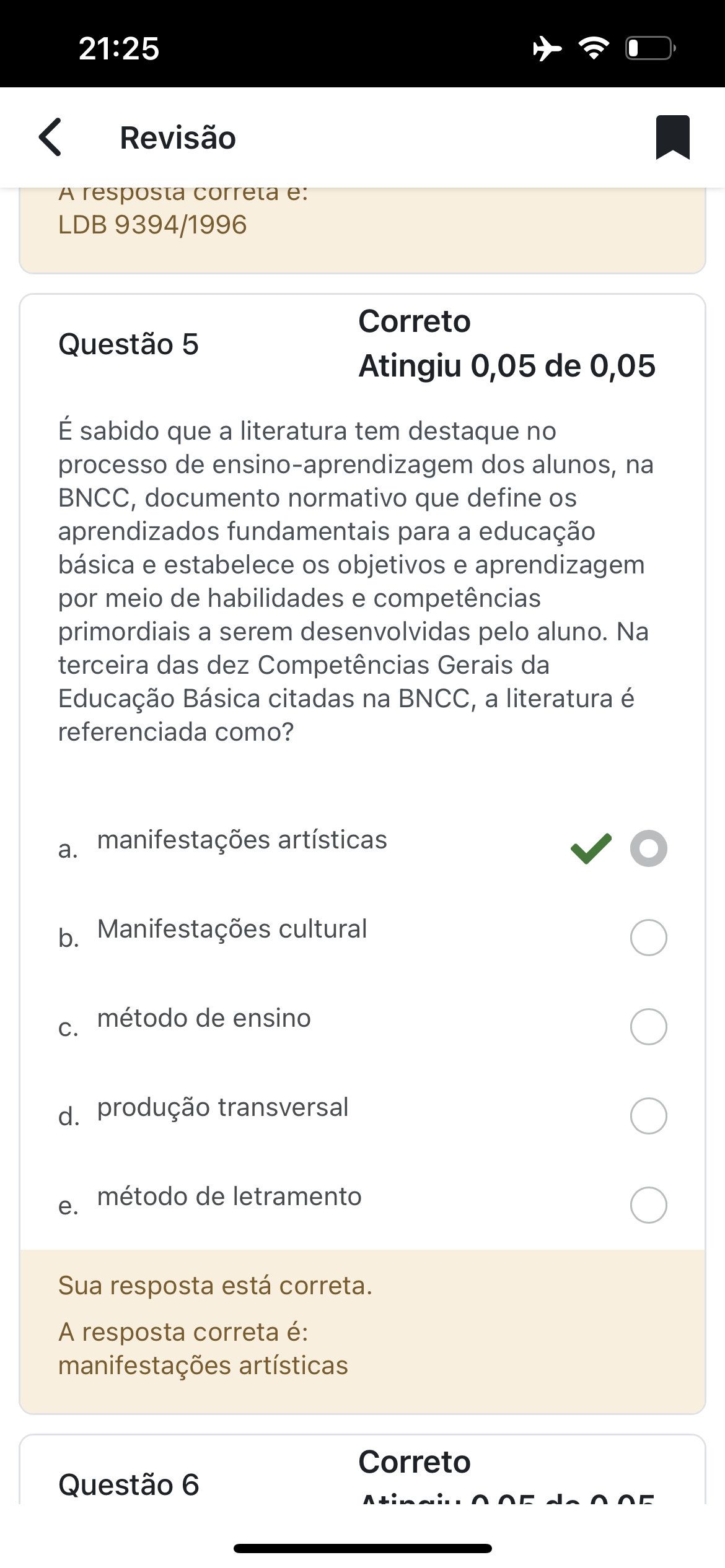
Task: Tap the 'LDB 9394/1996' answer text
Action: tap(152, 225)
